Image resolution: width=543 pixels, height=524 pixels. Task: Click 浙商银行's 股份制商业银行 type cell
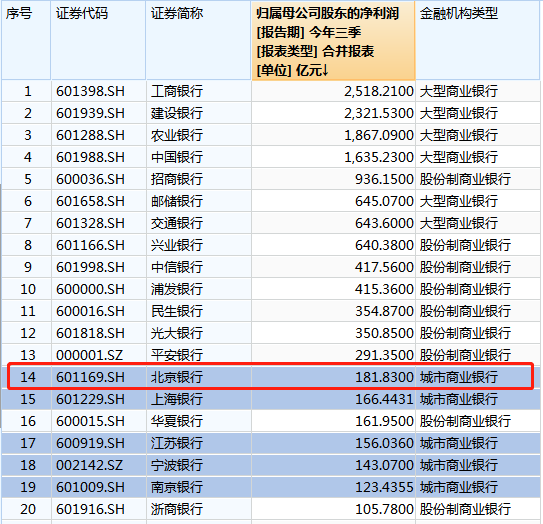[x=478, y=509]
